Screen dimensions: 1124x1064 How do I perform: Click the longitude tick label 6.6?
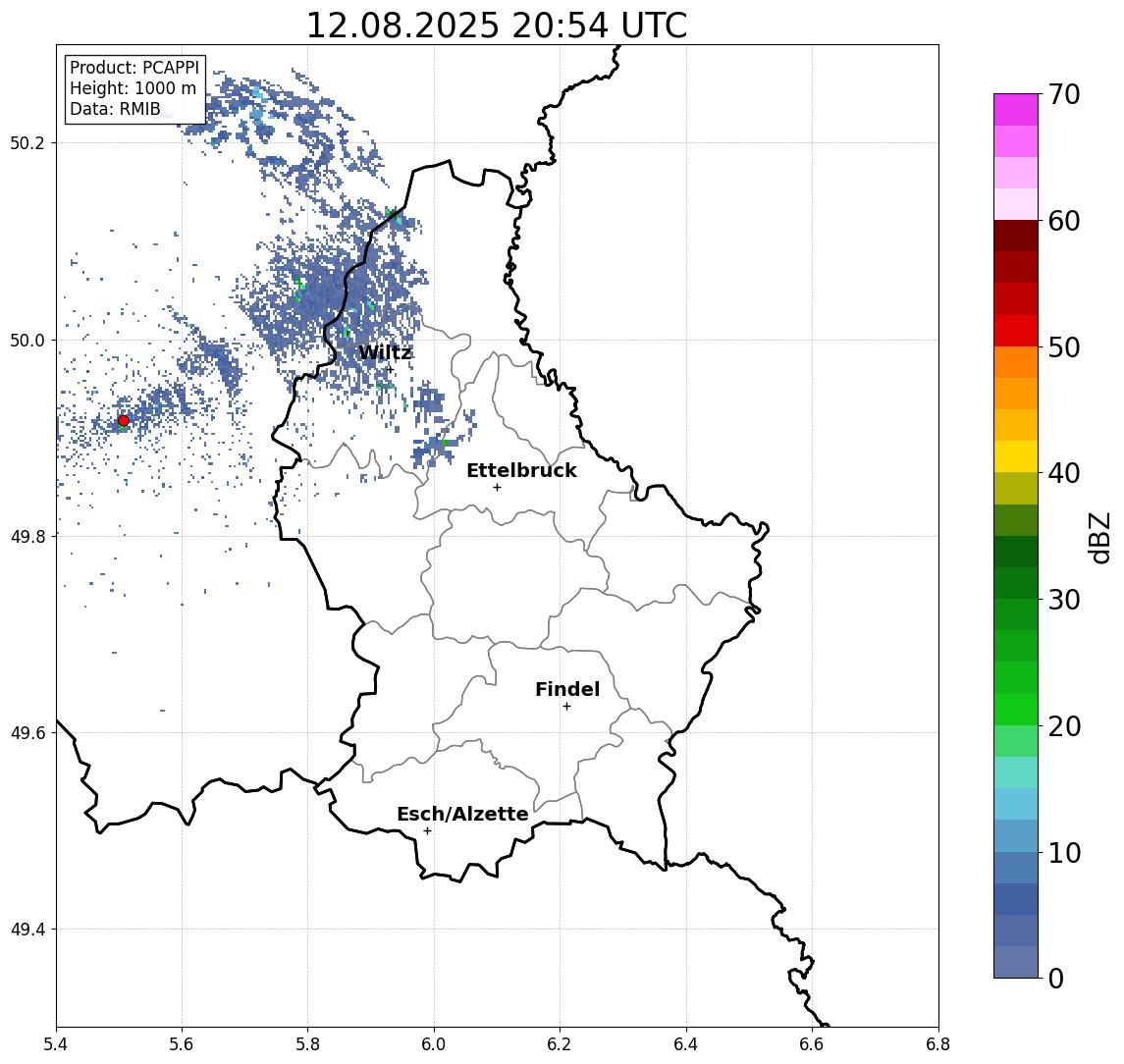812,1044
